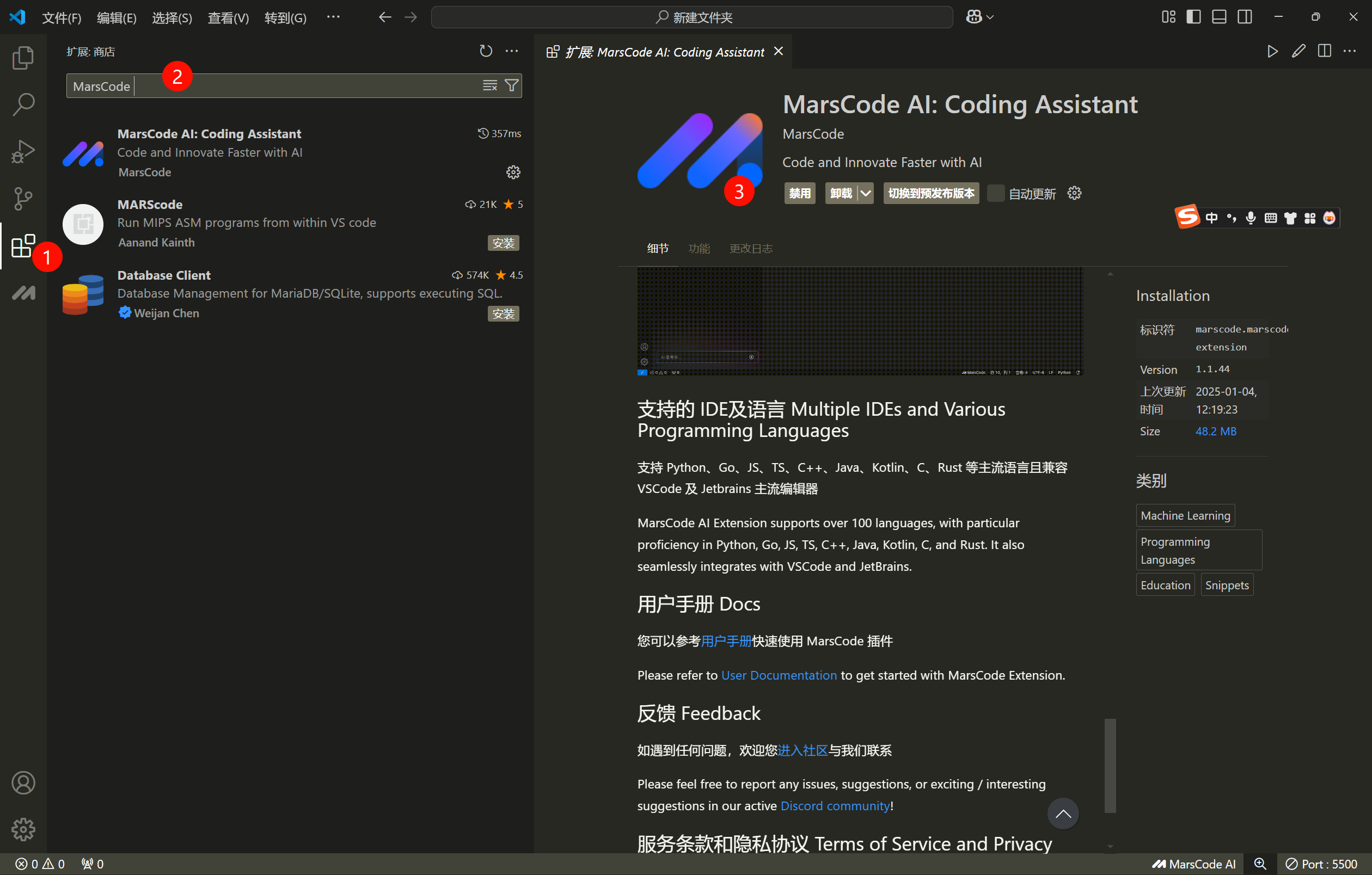
Task: Open the 查看(V) menu
Action: tap(228, 17)
